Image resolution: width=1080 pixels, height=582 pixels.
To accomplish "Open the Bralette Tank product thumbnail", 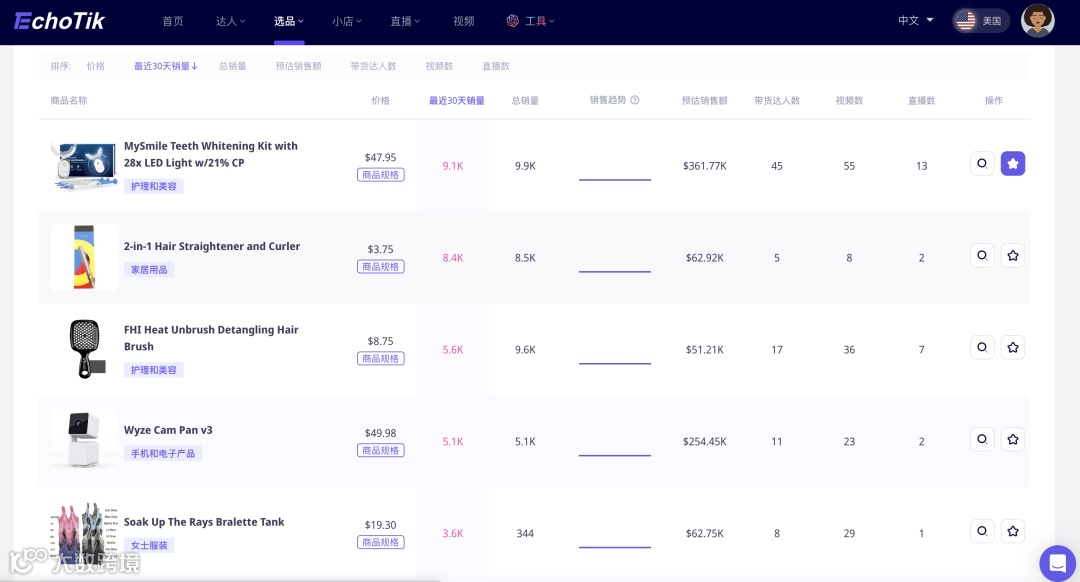I will [84, 532].
